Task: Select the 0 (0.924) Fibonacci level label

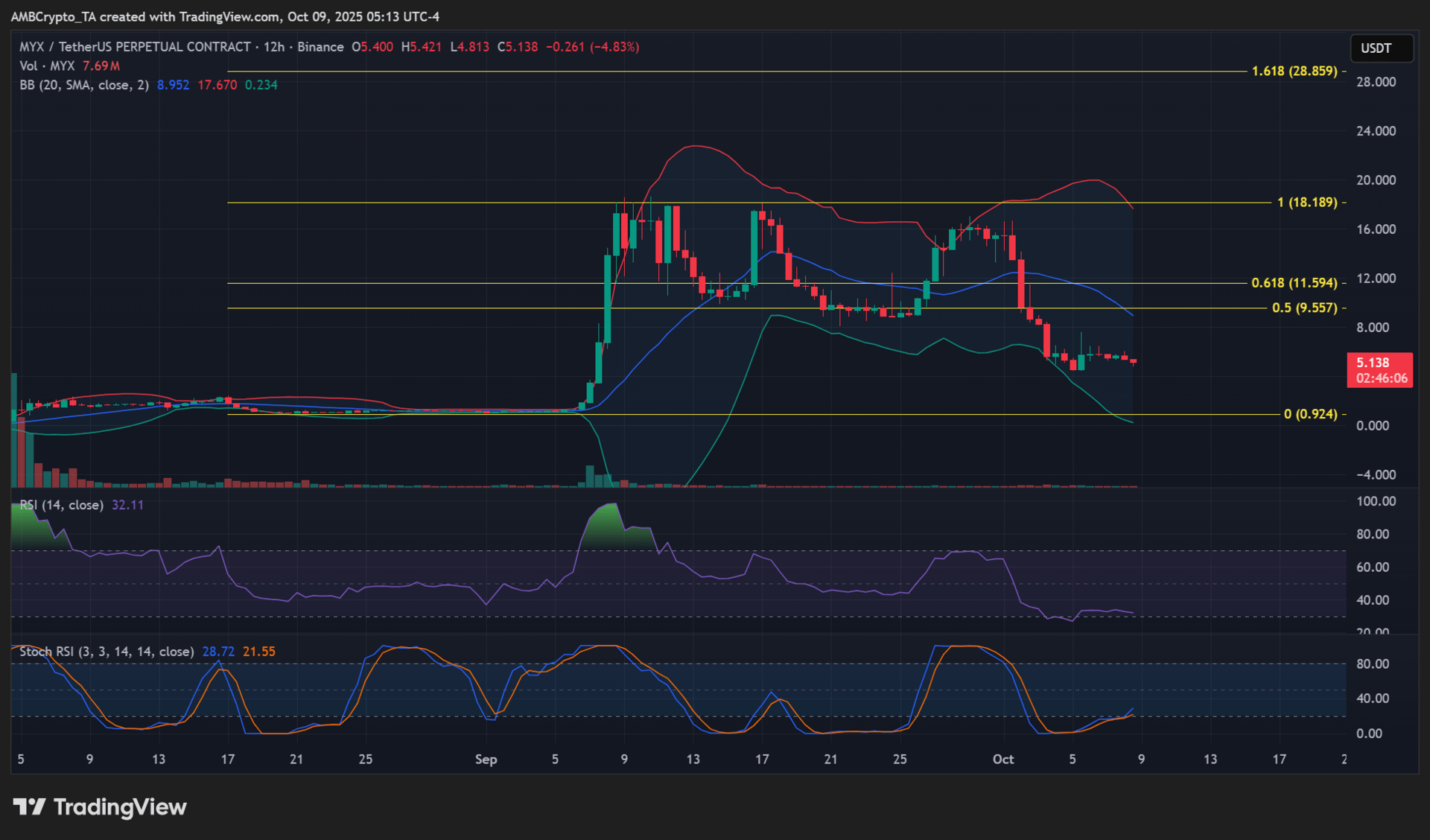Action: [x=1310, y=414]
